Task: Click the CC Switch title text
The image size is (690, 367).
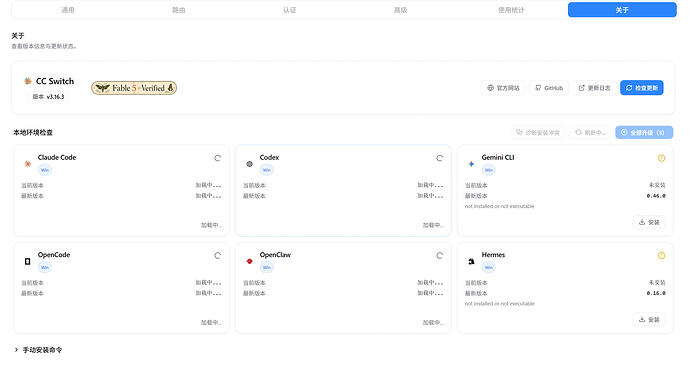Action: (x=55, y=81)
